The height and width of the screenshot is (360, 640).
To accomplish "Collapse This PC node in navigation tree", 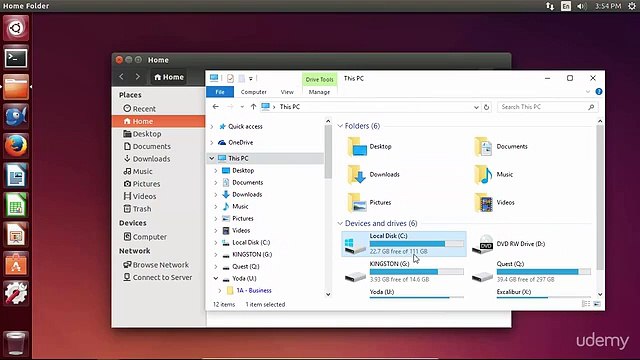I will [211, 158].
